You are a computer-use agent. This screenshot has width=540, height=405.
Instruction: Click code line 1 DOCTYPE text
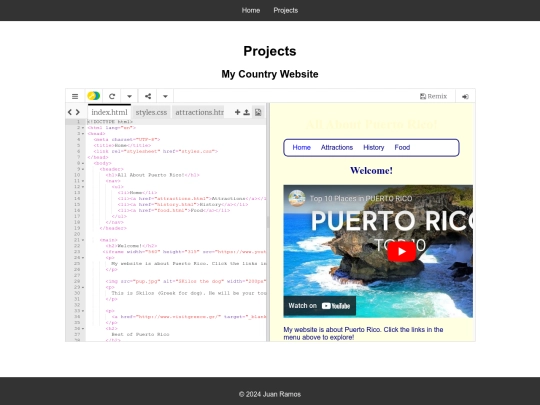(110, 122)
